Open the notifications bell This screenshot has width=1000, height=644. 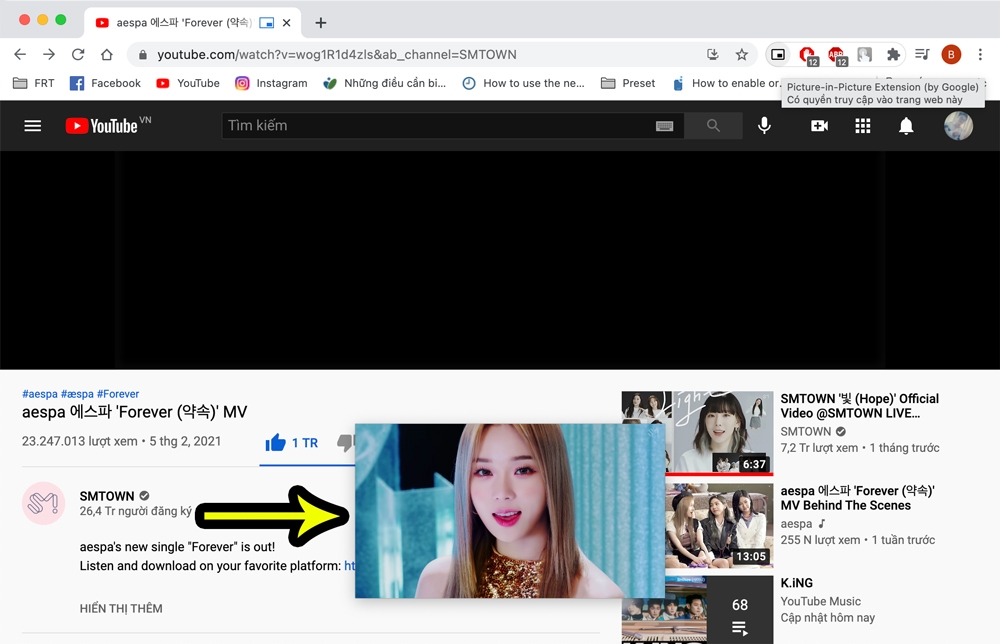click(x=906, y=125)
